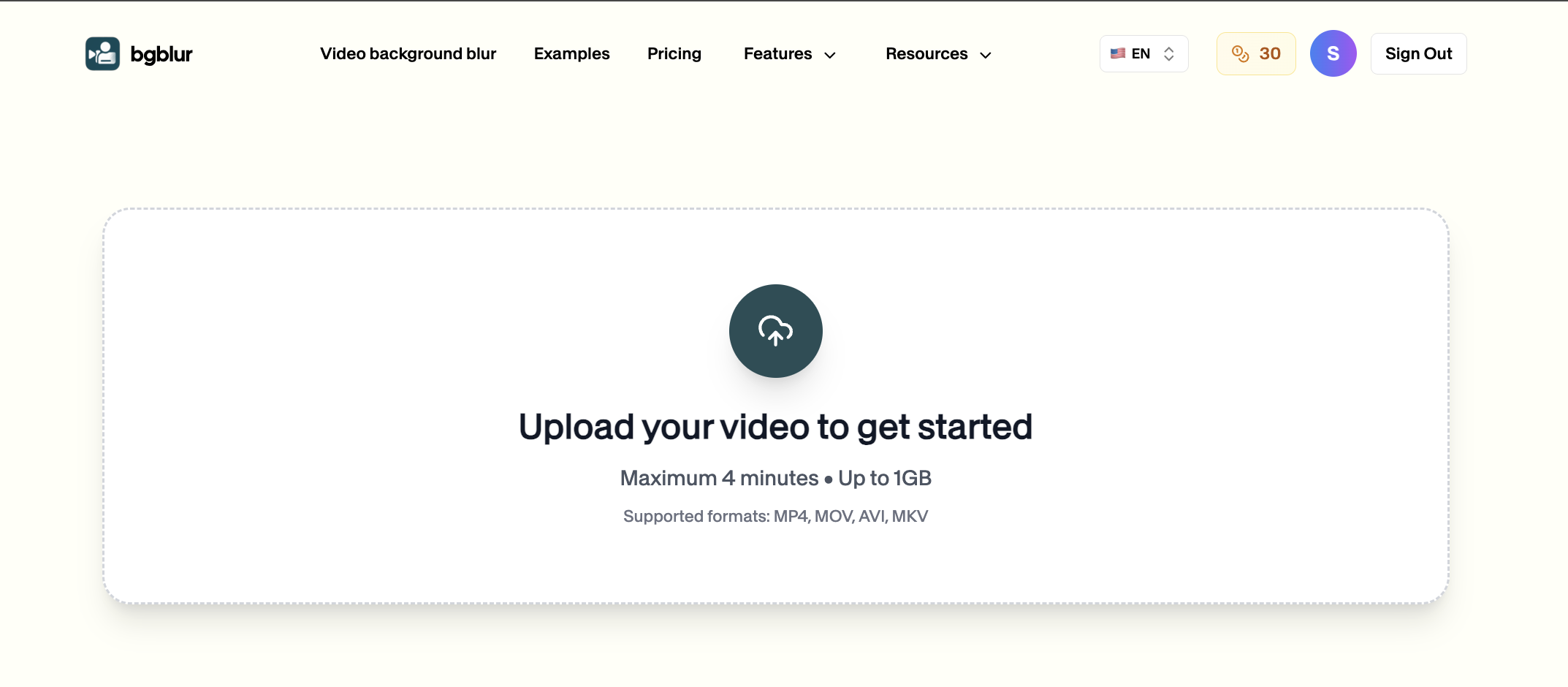Open the Video background blur page
Image resolution: width=1568 pixels, height=687 pixels.
[x=408, y=53]
